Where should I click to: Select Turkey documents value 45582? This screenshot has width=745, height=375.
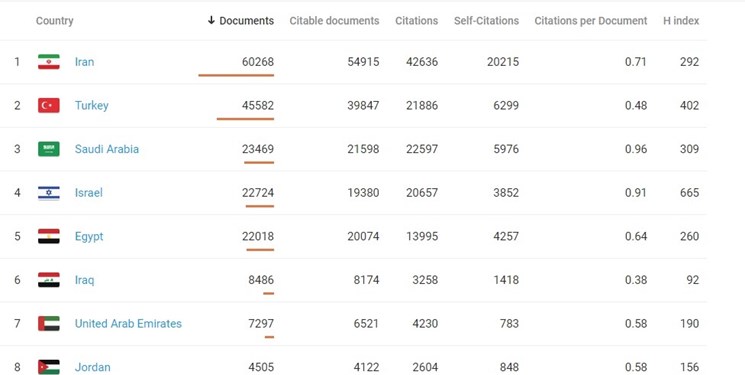pos(258,106)
